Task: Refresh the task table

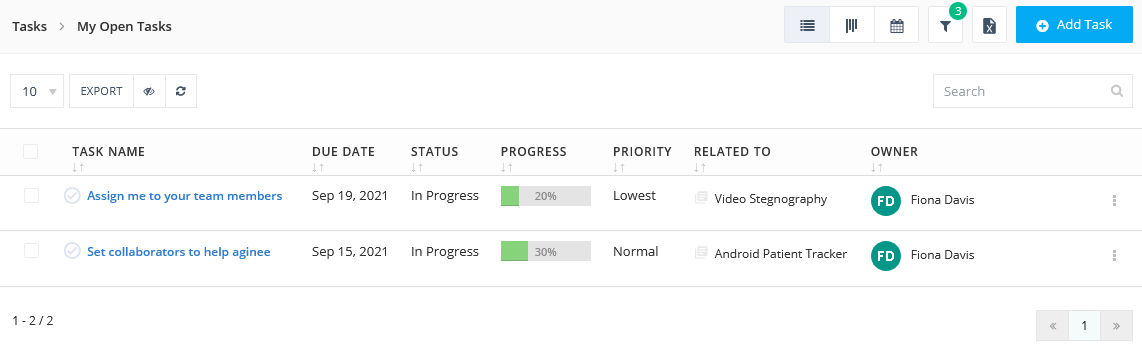Action: pos(181,91)
